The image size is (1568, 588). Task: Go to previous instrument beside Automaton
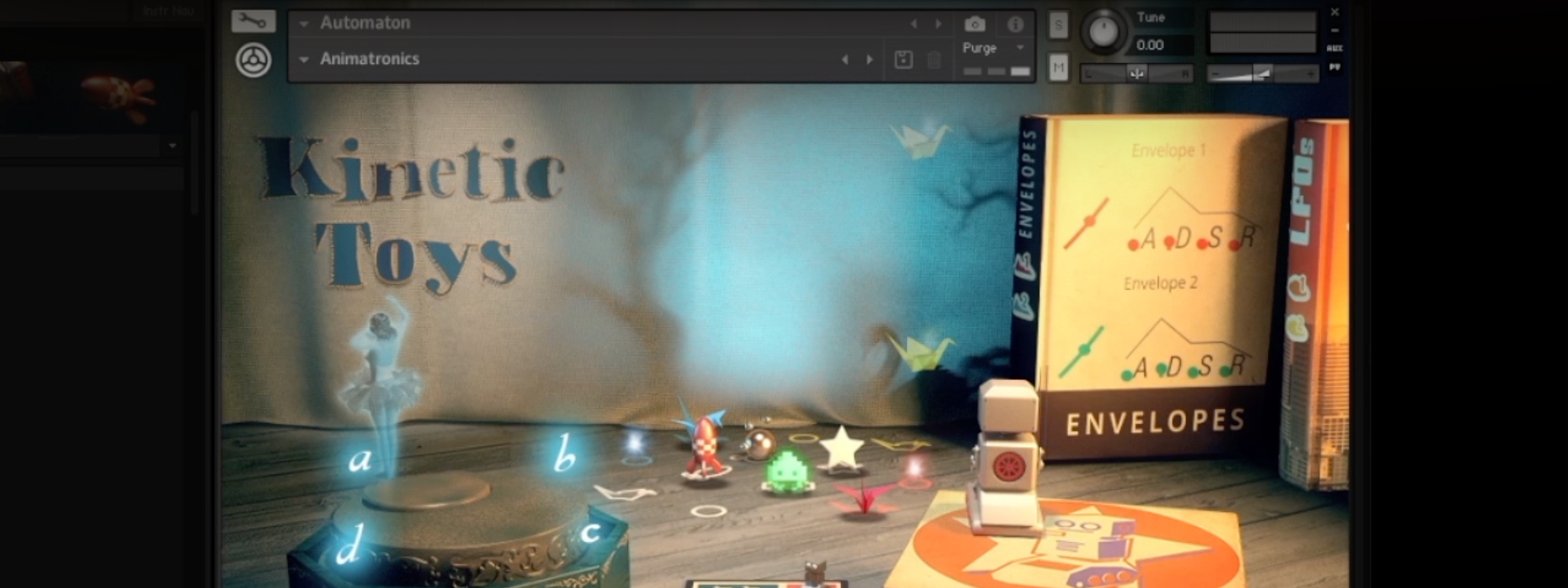pyautogui.click(x=913, y=24)
